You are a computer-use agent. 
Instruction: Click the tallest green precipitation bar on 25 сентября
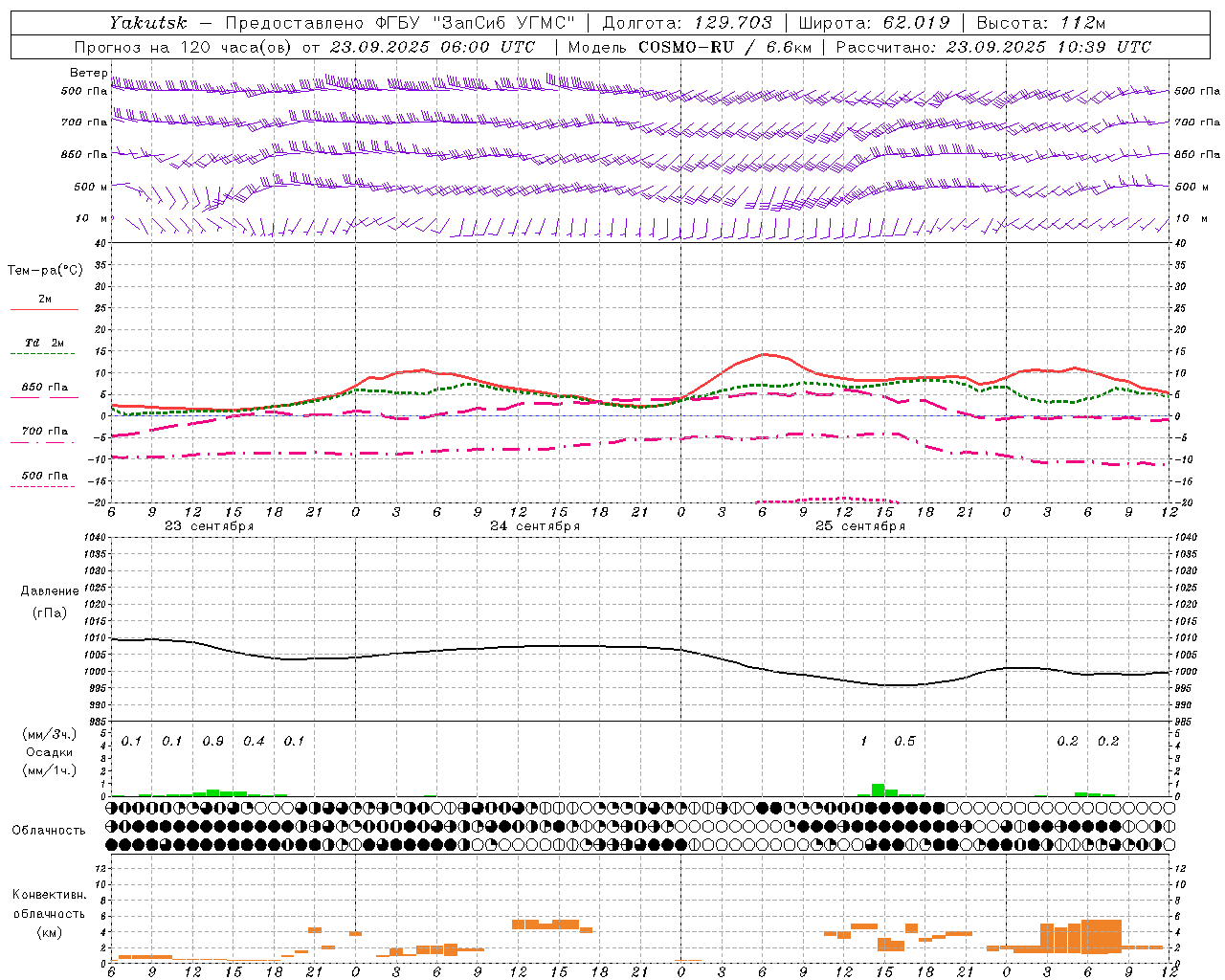pyautogui.click(x=878, y=790)
